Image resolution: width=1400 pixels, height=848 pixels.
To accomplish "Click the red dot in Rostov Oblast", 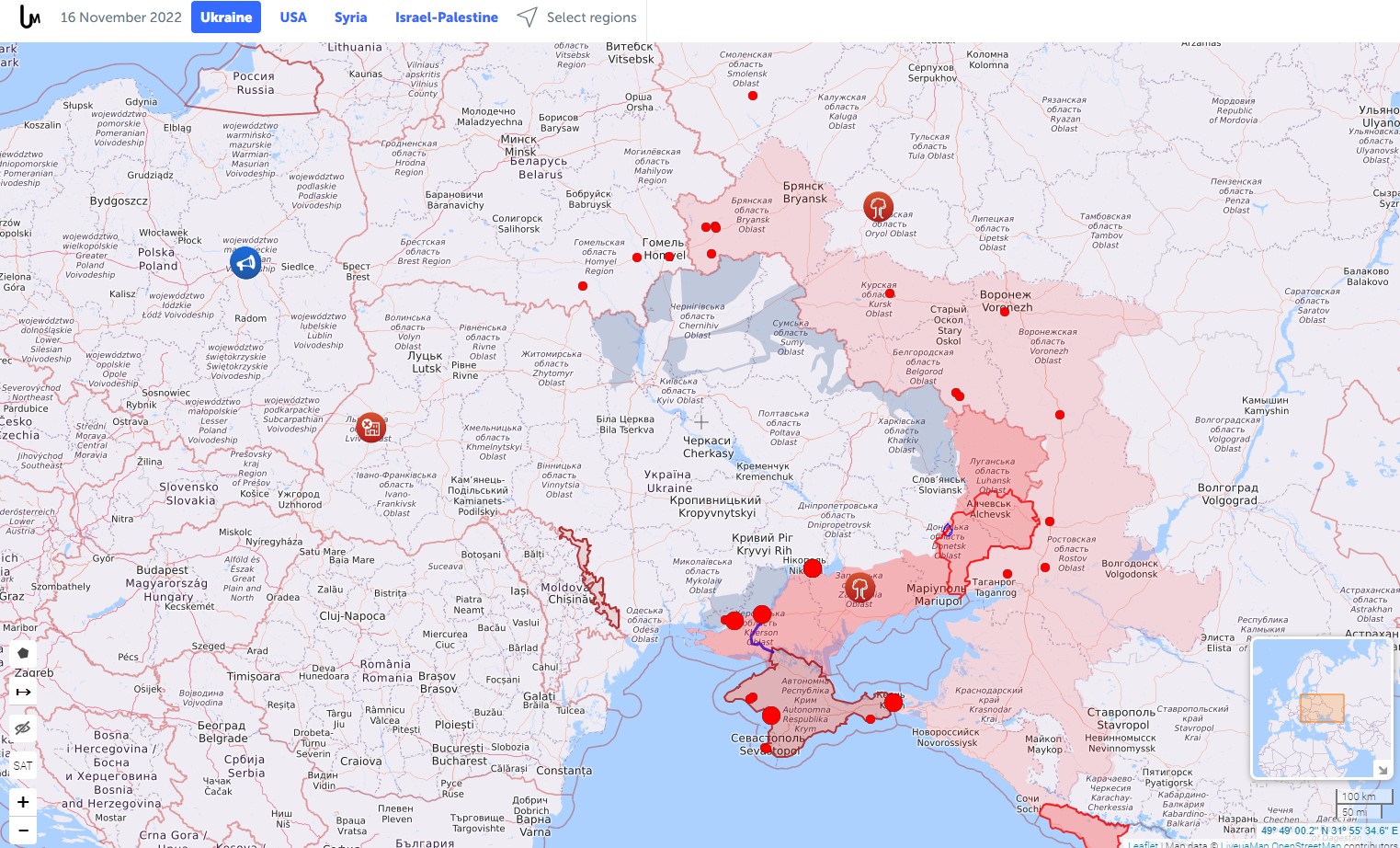I will click(x=1045, y=567).
